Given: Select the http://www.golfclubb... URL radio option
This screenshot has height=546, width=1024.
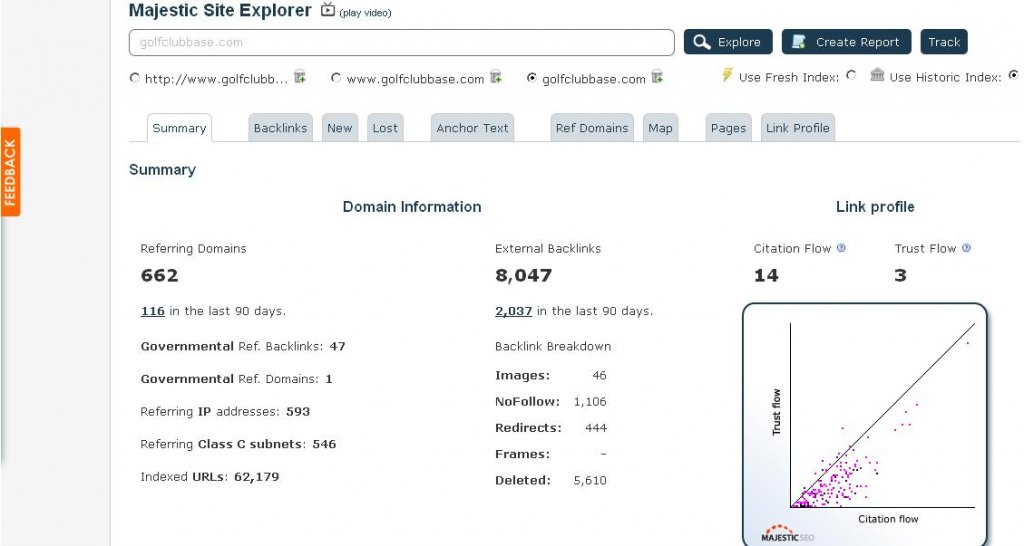Looking at the screenshot, I should click(x=135, y=78).
